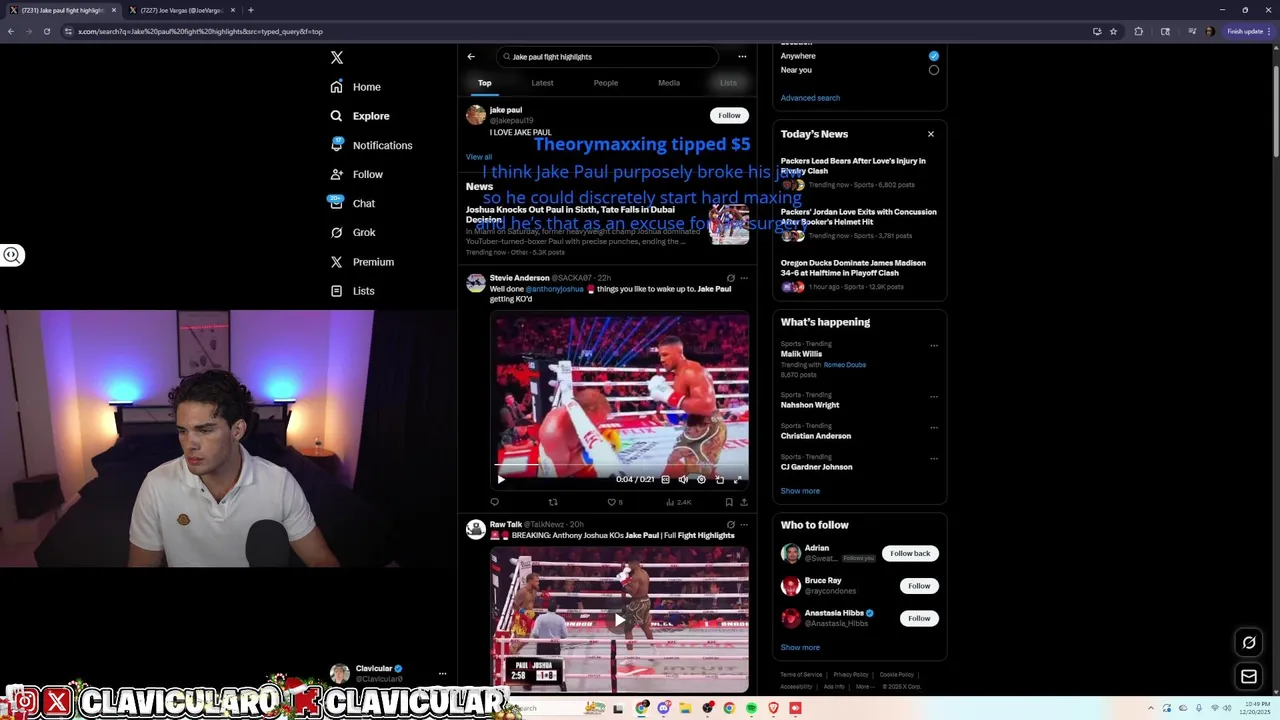Go back with the search back arrow
The image size is (1280, 720).
[471, 57]
